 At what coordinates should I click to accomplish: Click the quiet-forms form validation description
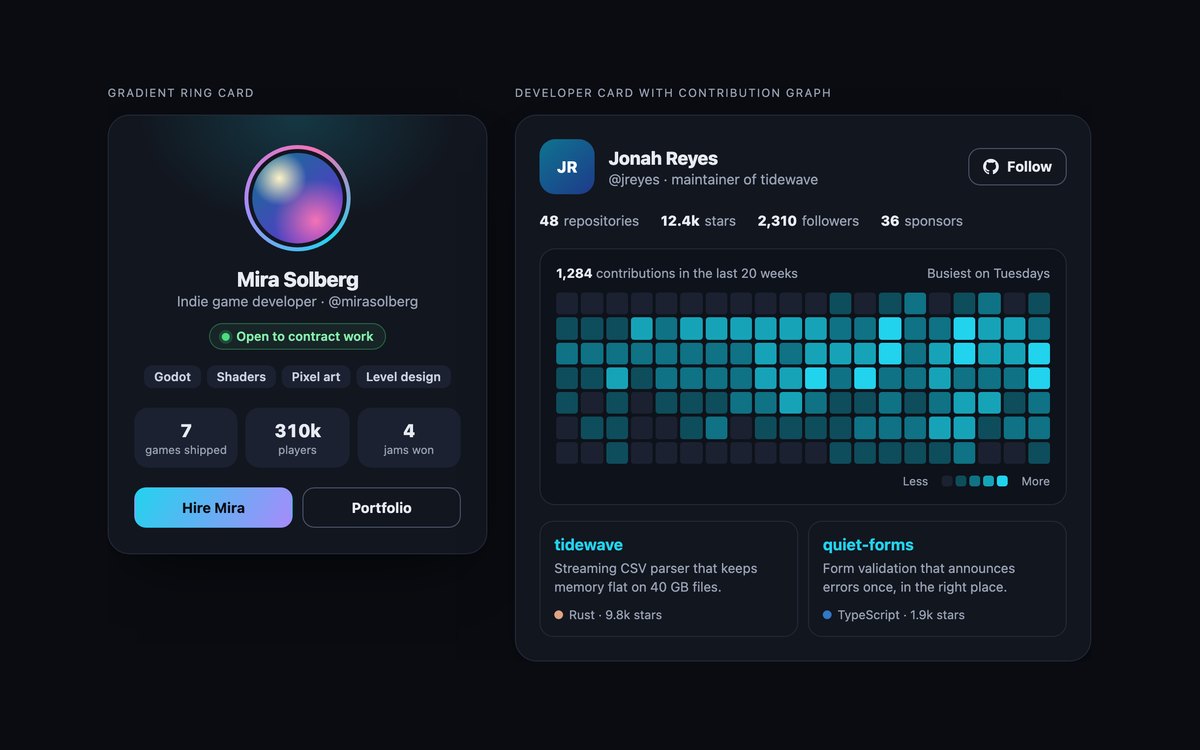click(920, 578)
